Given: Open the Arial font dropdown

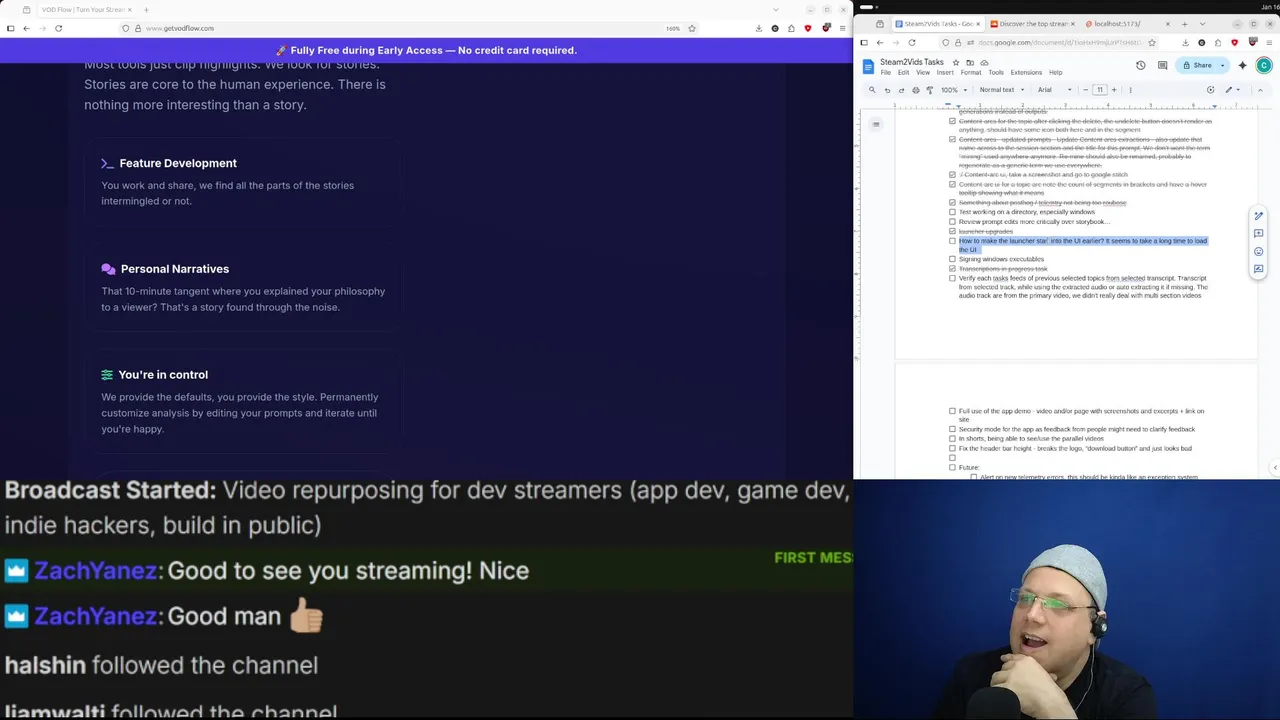Looking at the screenshot, I should [1054, 90].
